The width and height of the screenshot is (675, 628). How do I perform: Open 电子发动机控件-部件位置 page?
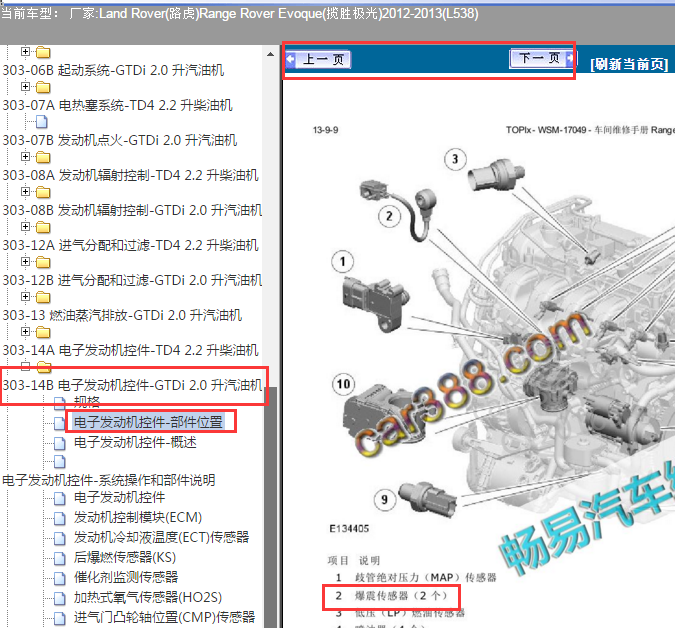pos(149,422)
